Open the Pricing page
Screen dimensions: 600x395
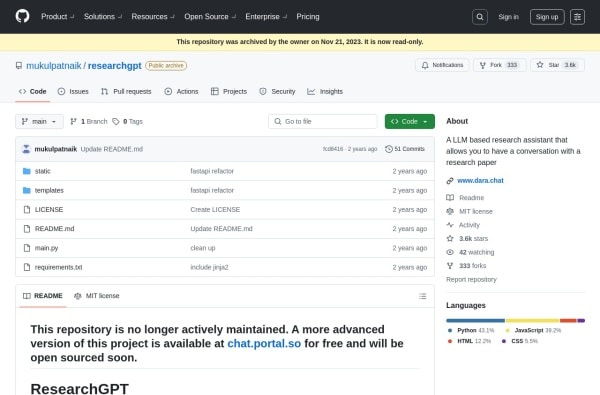click(308, 16)
